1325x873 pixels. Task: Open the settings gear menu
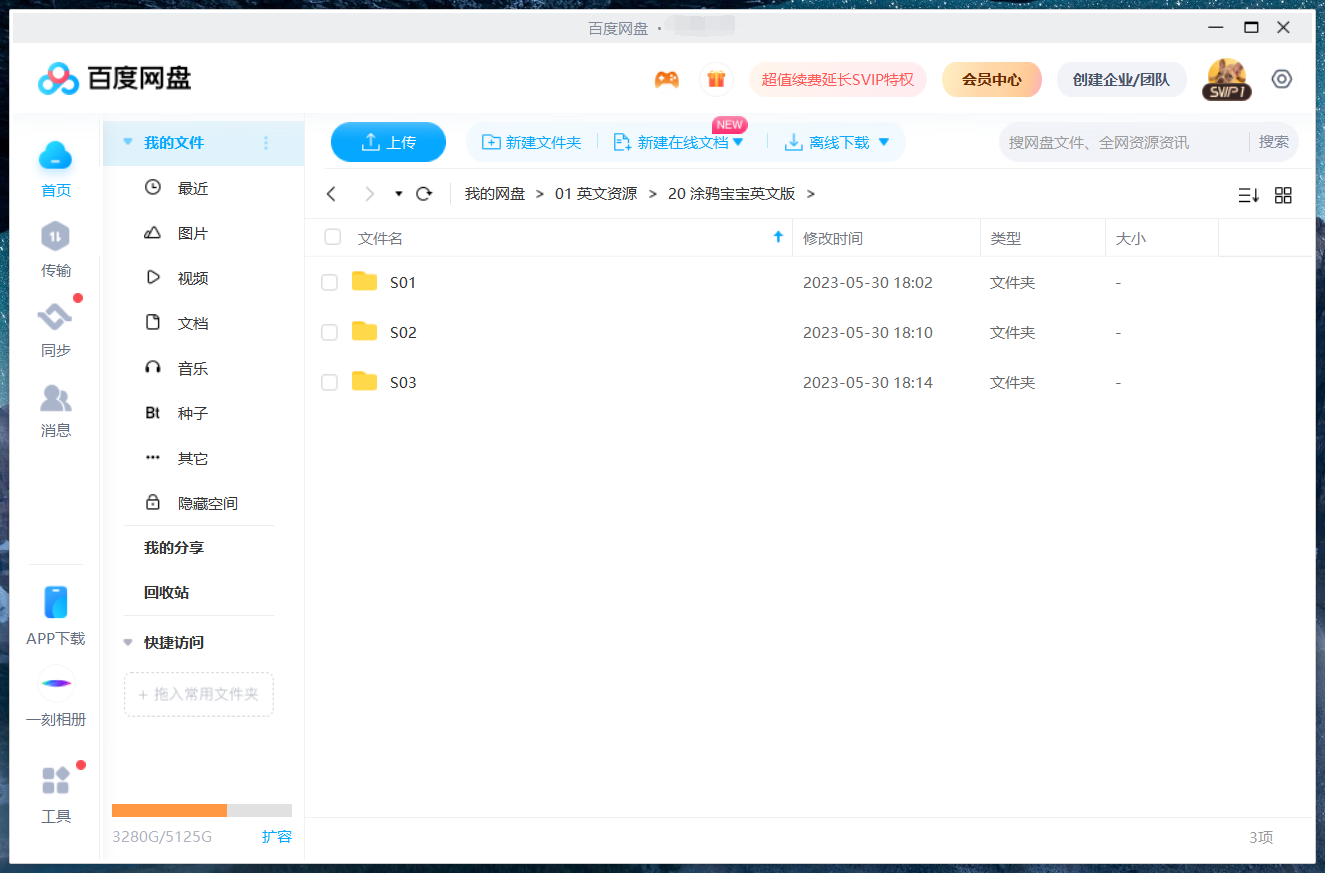1282,78
